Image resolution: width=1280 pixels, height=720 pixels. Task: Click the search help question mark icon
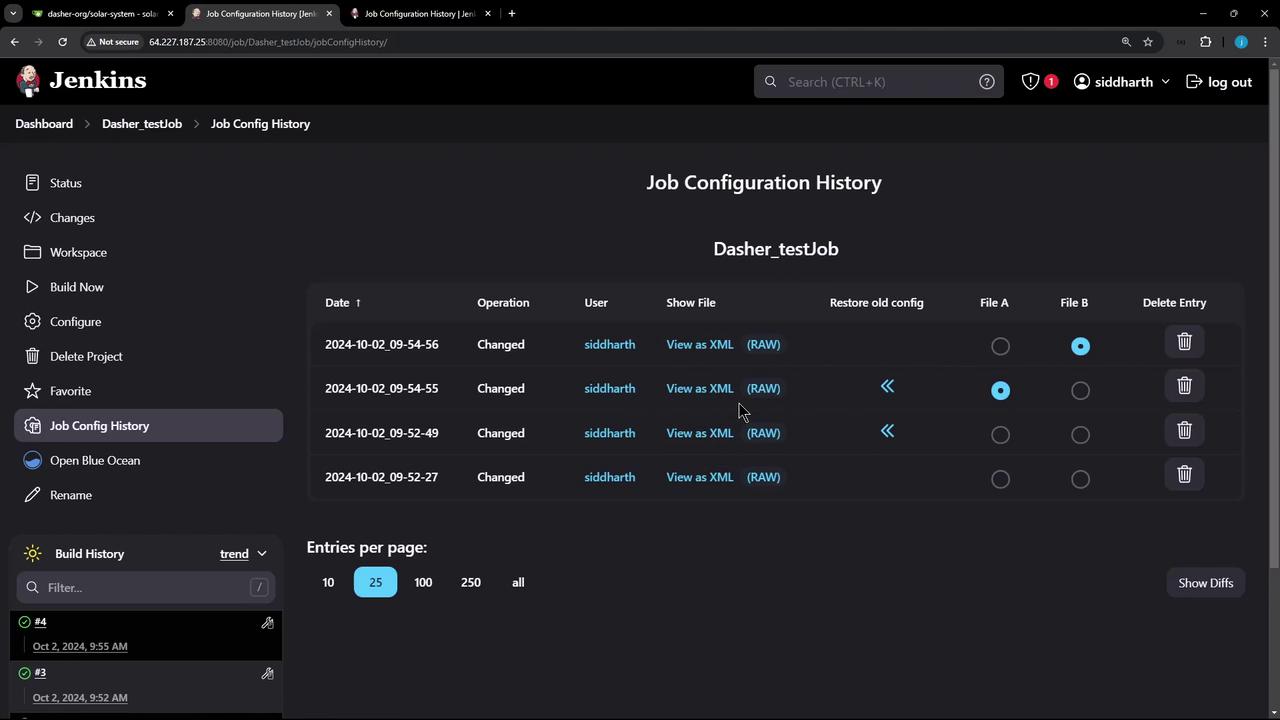coord(986,82)
